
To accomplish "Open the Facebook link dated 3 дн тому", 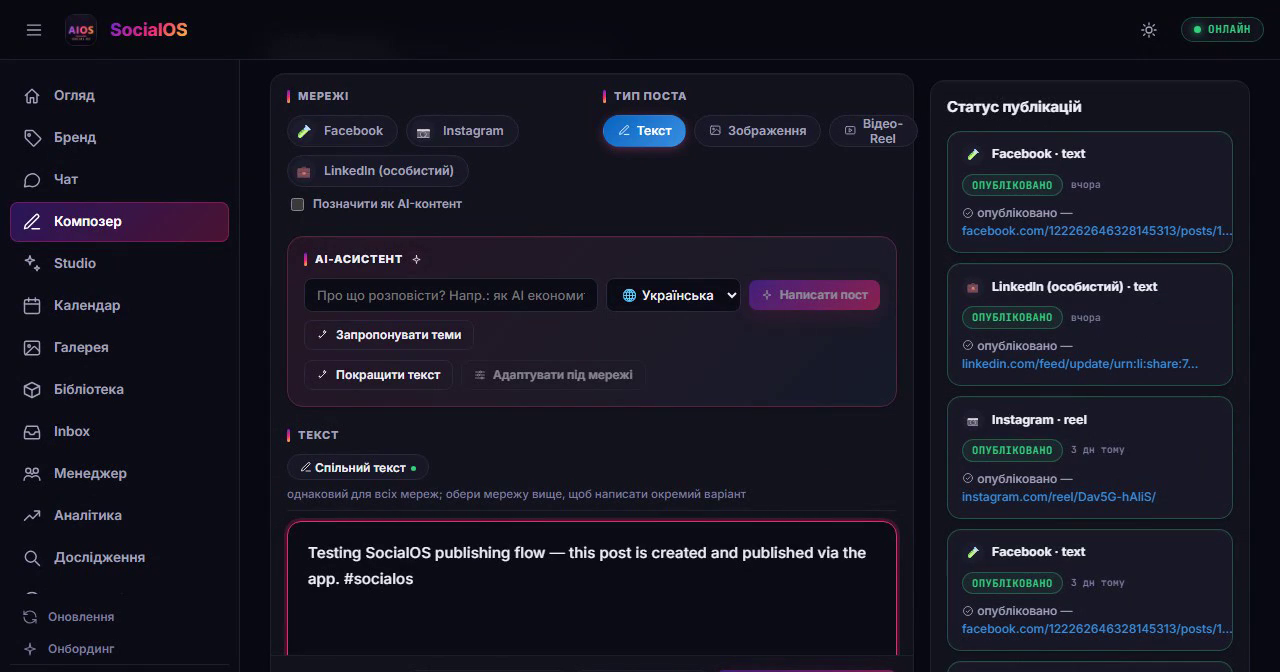I will (1097, 629).
